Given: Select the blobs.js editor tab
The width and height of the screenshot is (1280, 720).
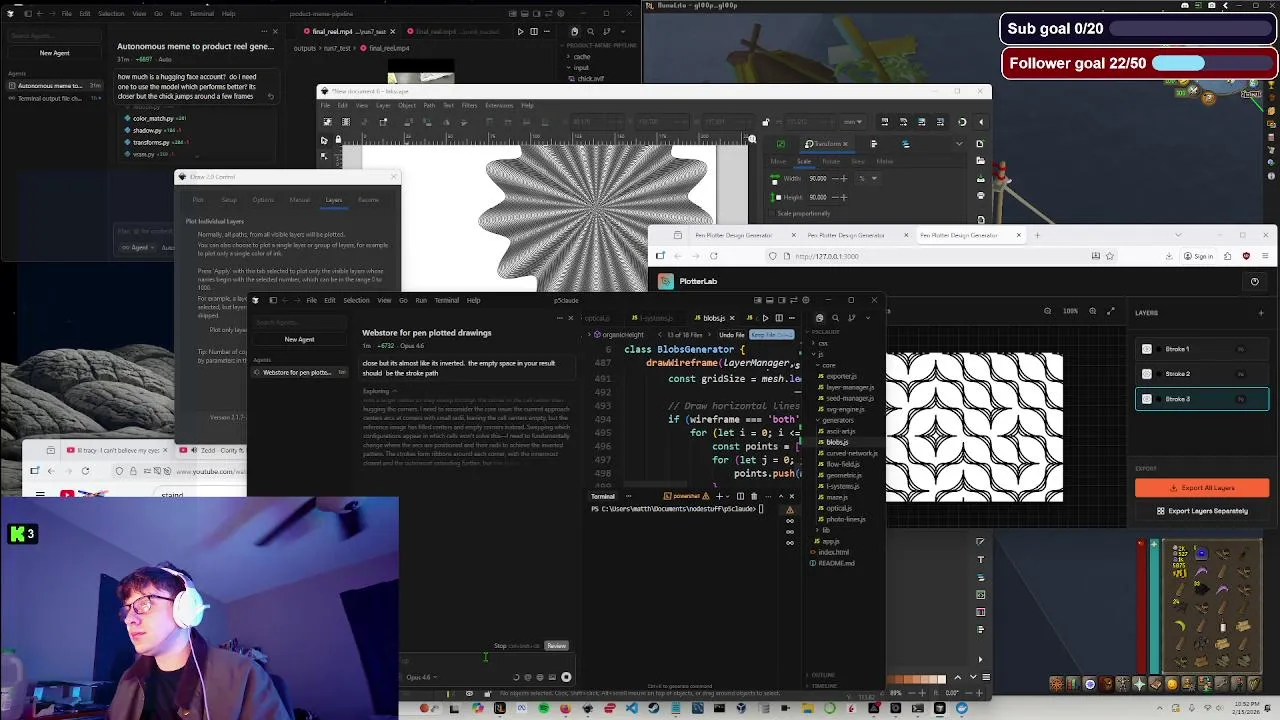Looking at the screenshot, I should tap(713, 318).
